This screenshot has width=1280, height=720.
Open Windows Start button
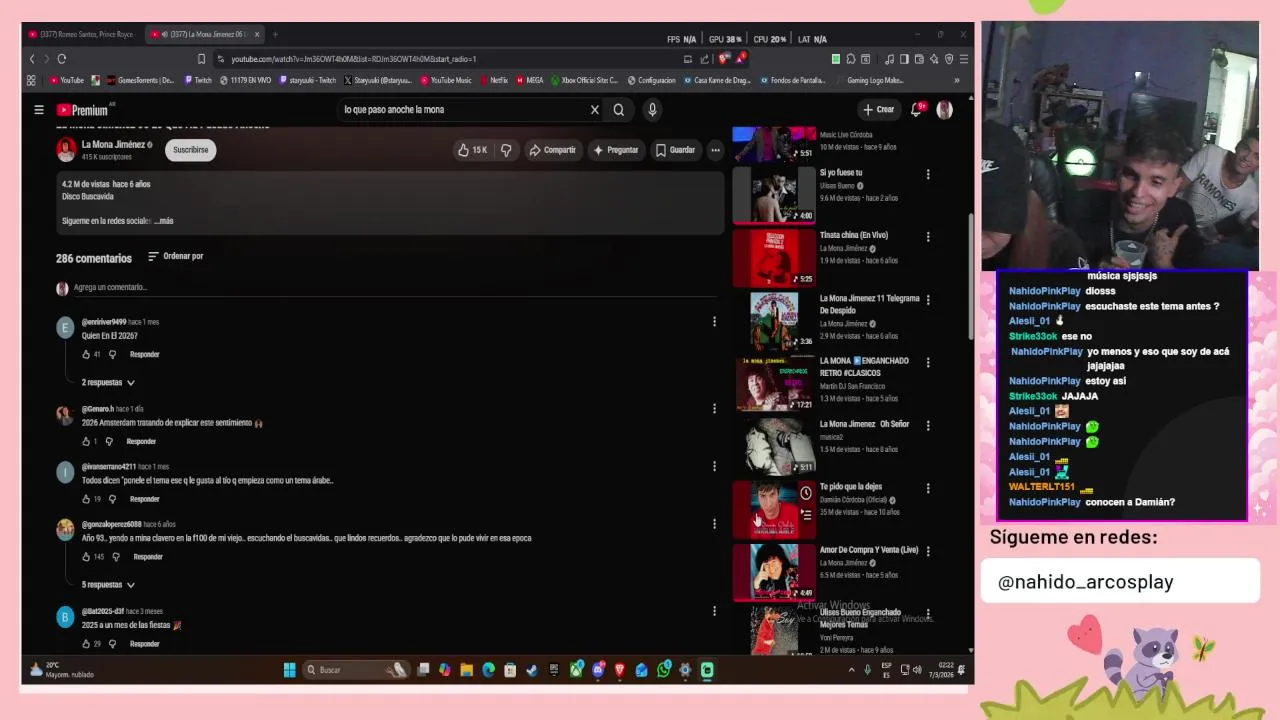point(289,670)
